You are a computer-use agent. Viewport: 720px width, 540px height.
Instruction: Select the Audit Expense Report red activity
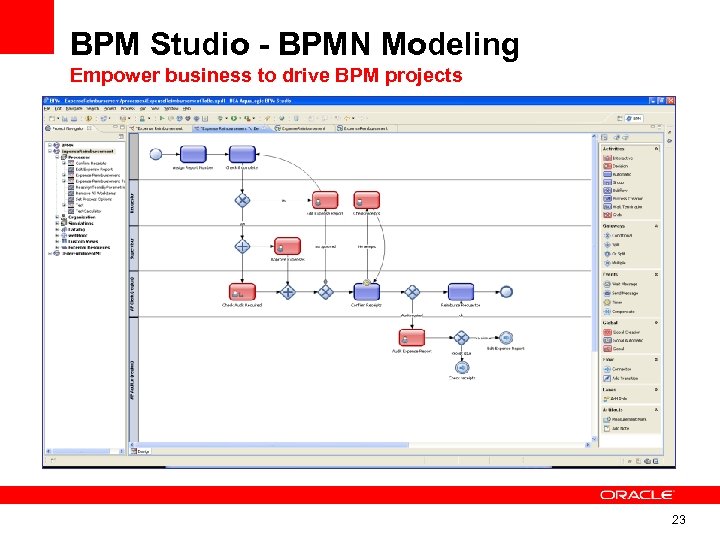click(x=412, y=338)
